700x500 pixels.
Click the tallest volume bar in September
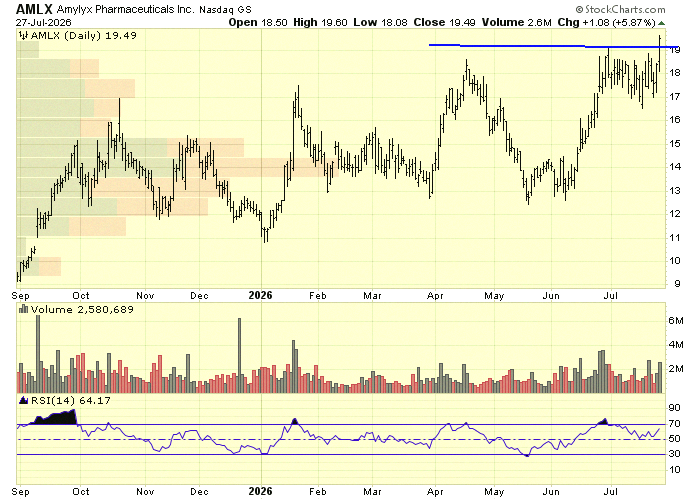[x=38, y=354]
